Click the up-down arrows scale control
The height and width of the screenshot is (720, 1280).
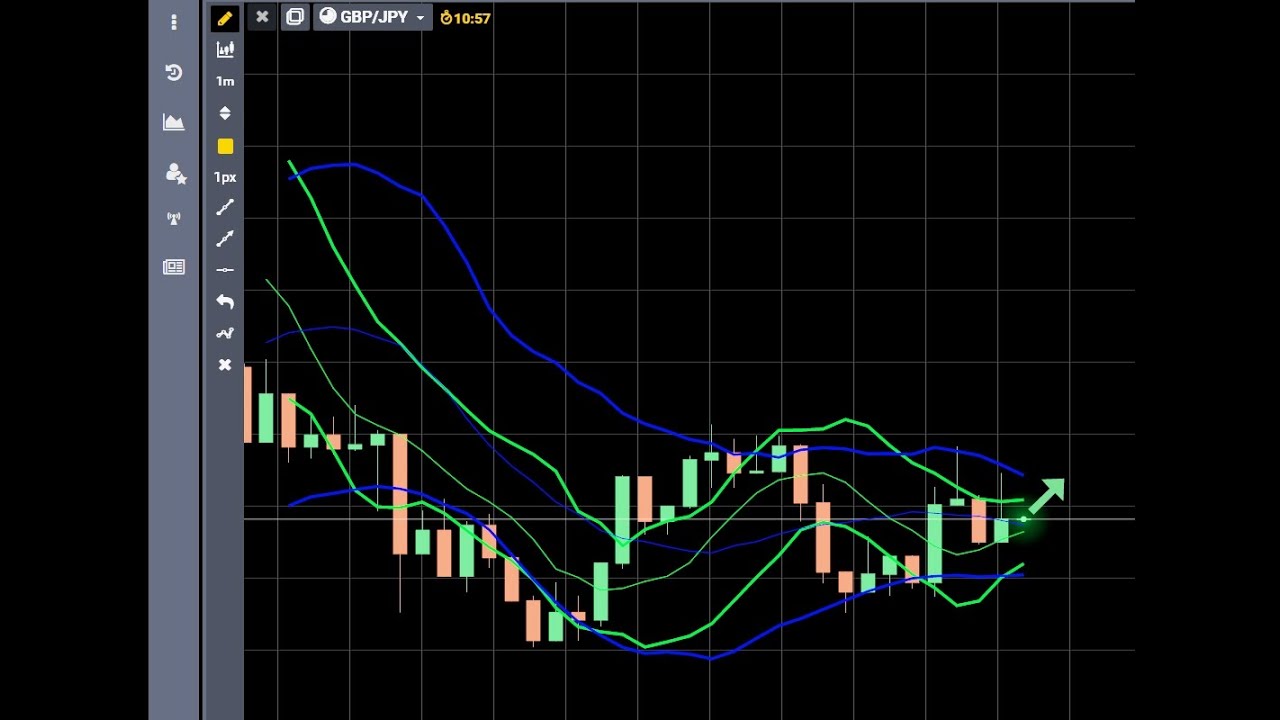[x=225, y=113]
